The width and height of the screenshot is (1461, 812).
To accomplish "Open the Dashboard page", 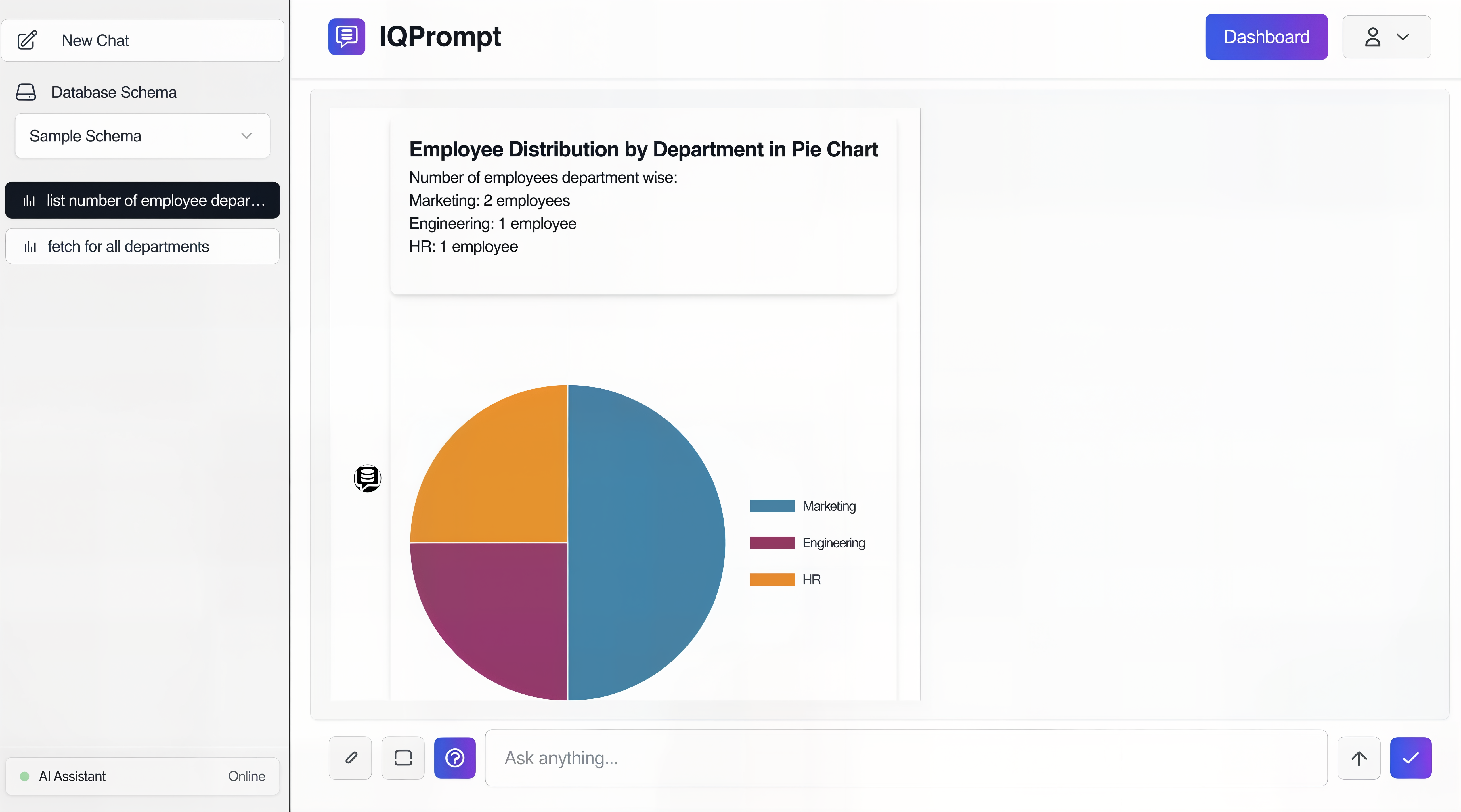I will click(1266, 36).
